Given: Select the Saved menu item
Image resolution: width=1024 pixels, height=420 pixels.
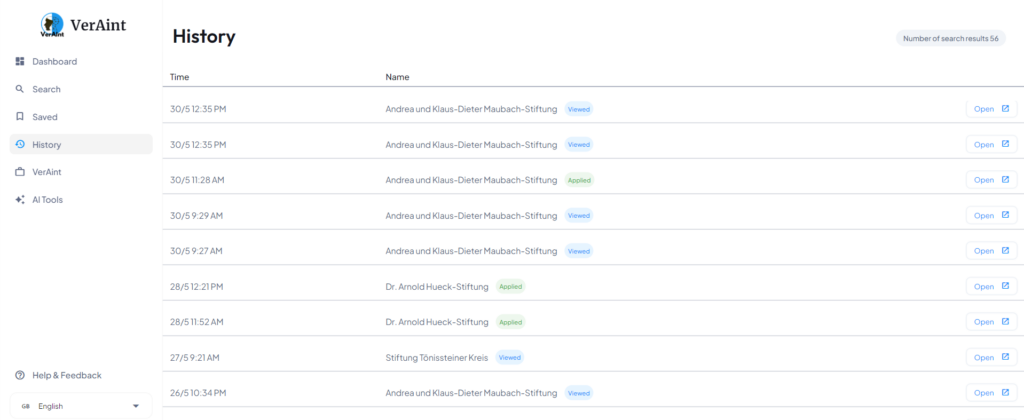Looking at the screenshot, I should pos(45,117).
